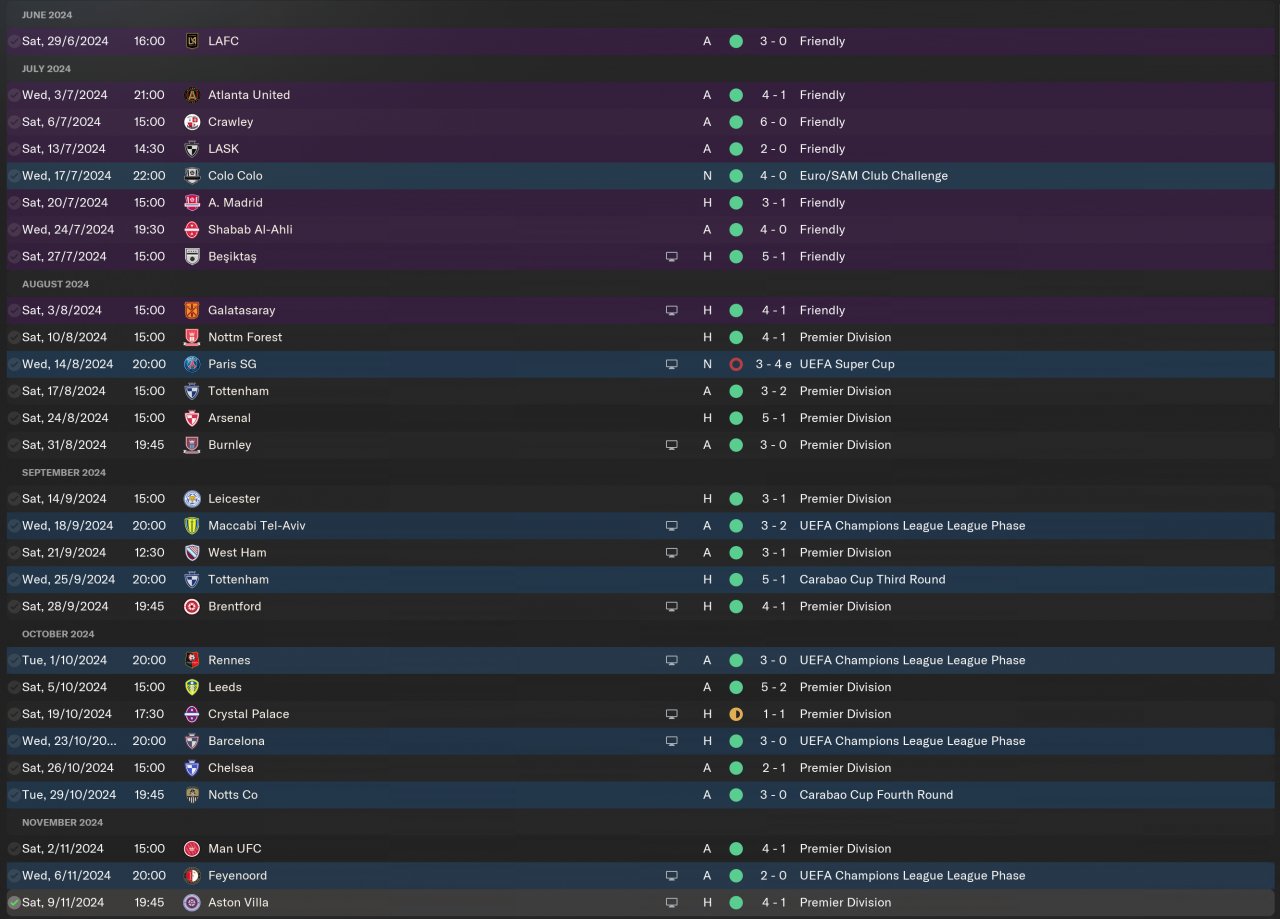Toggle the checkmark beside the Feyenoord fixture
The width and height of the screenshot is (1280, 919).
pos(14,875)
